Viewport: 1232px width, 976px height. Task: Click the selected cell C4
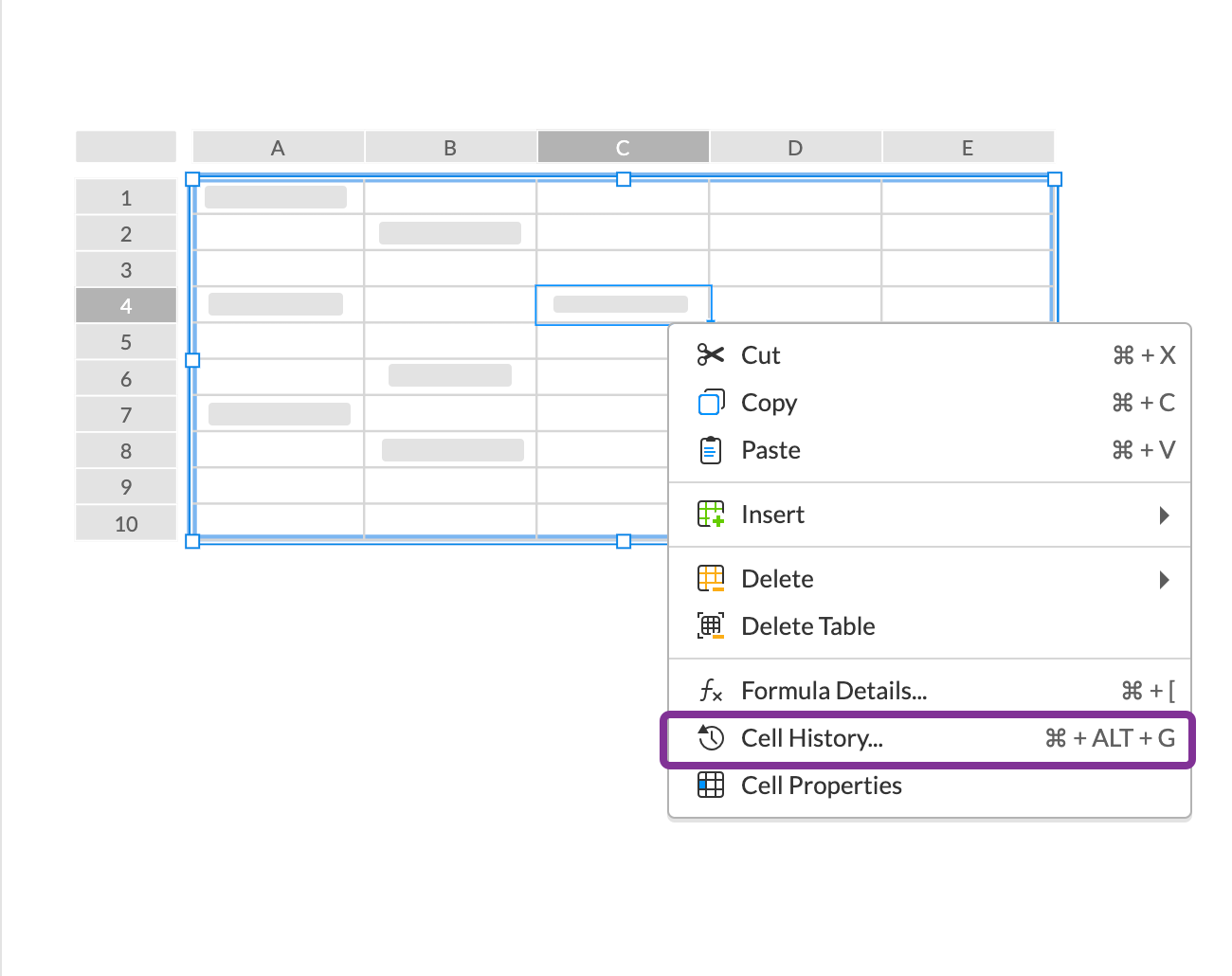622,304
